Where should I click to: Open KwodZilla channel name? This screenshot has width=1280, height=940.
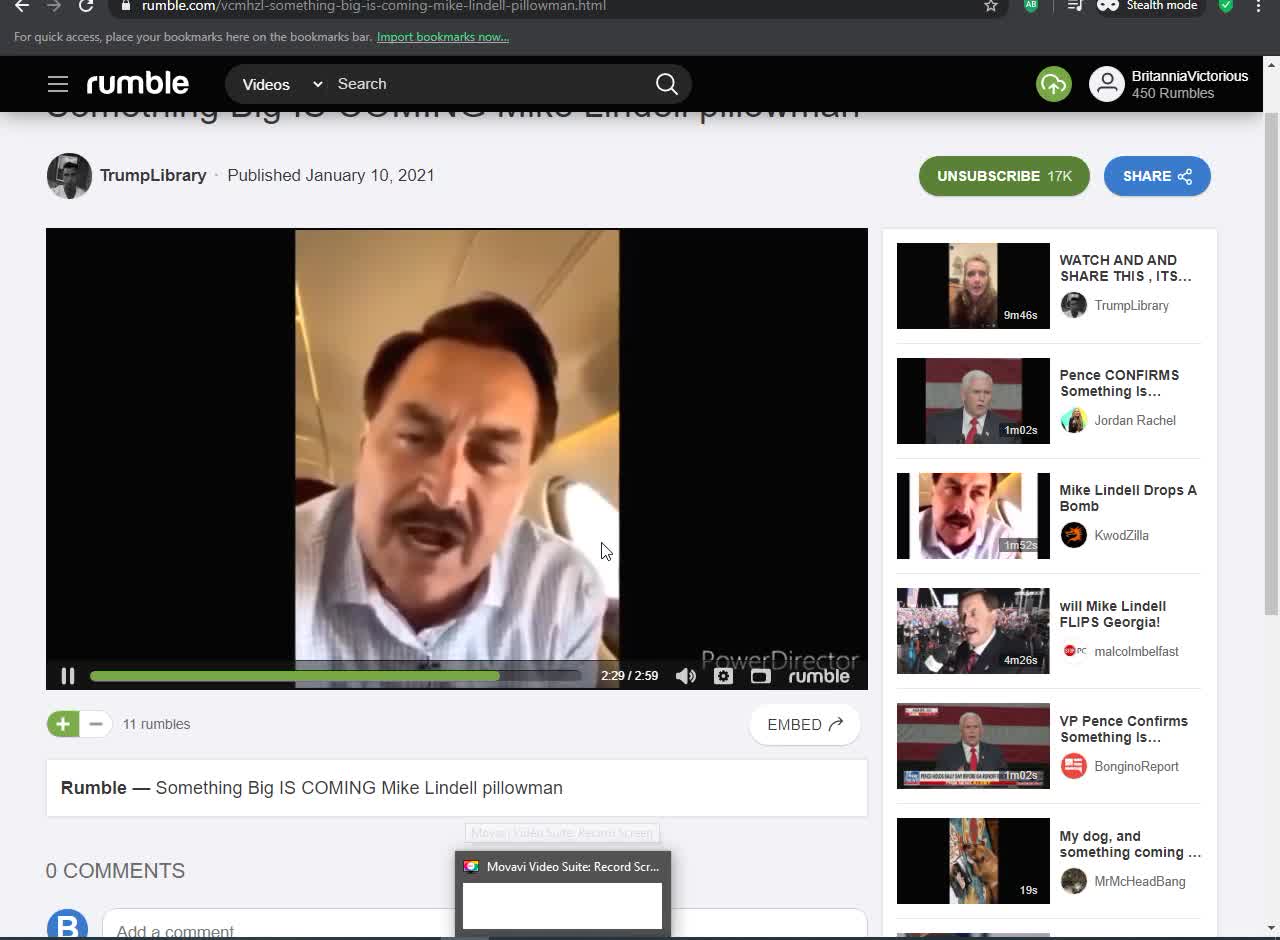pos(1122,535)
